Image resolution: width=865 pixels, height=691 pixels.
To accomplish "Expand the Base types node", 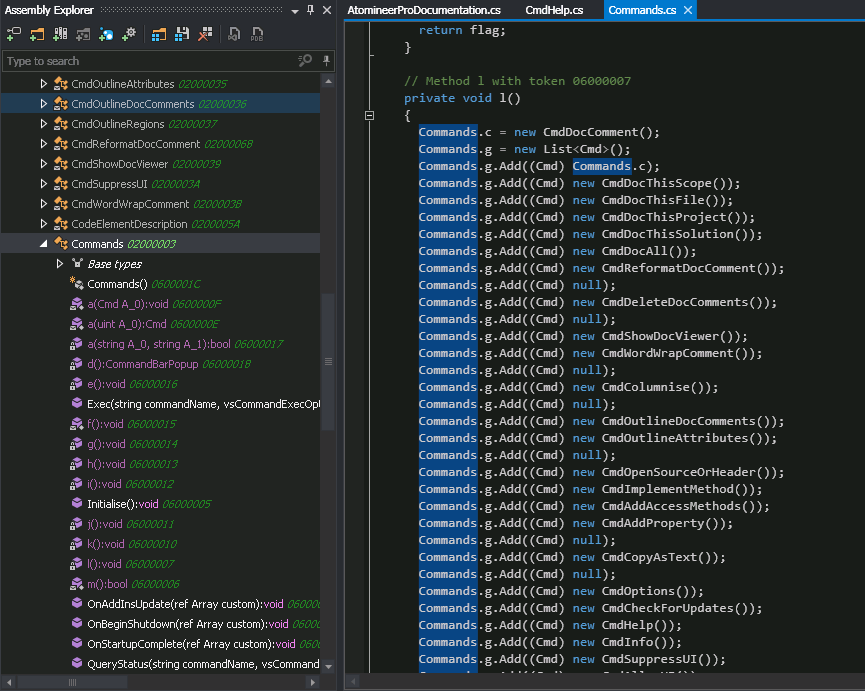I will pyautogui.click(x=59, y=264).
